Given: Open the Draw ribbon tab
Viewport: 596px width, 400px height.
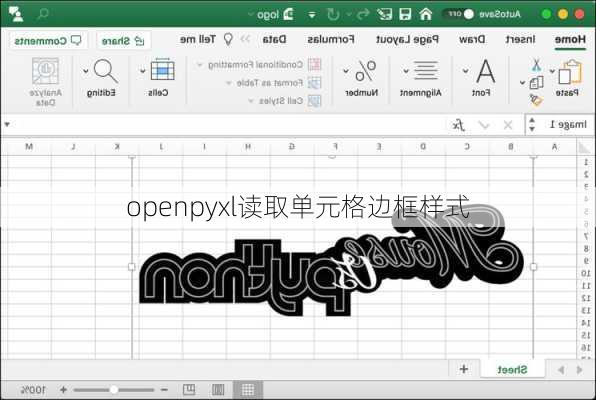Looking at the screenshot, I should tap(472, 39).
